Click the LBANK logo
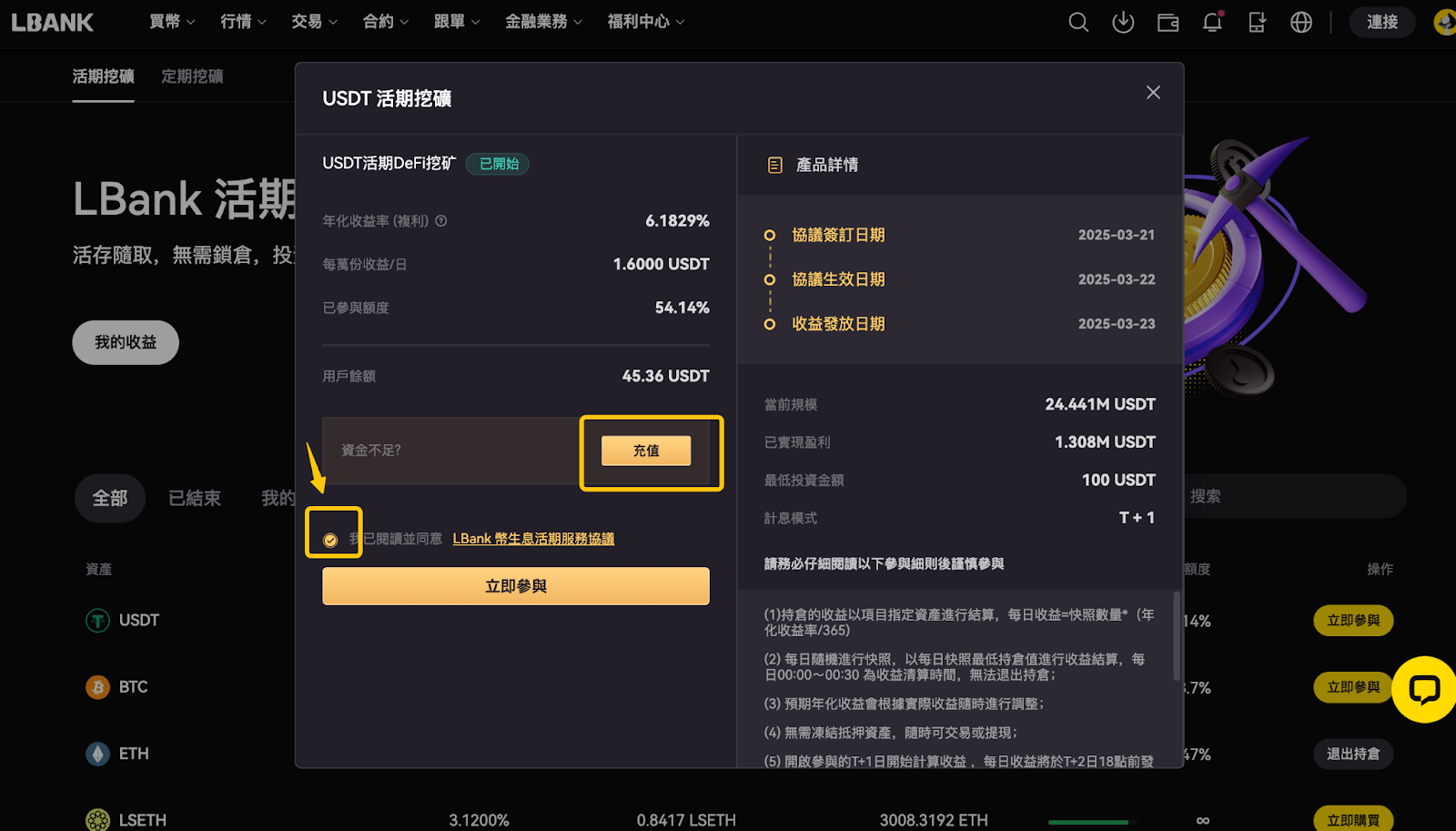 [52, 22]
